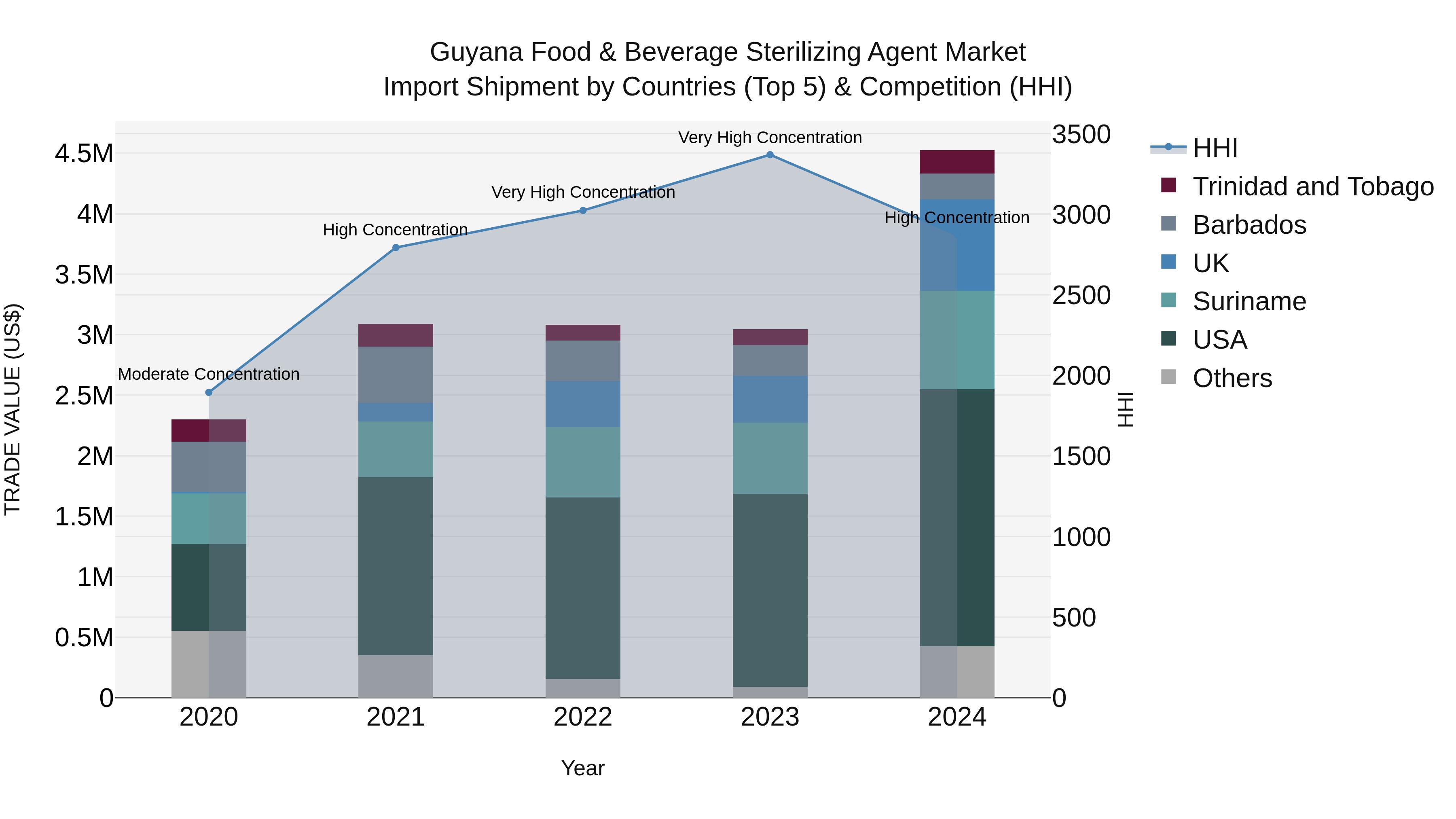Click the 2020 x-axis label
Viewport: 1456px width, 819px height.
click(x=209, y=717)
